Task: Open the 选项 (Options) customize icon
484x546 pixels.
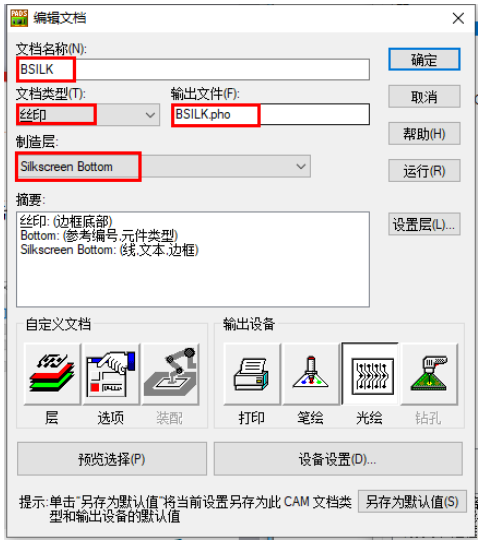Action: [111, 374]
